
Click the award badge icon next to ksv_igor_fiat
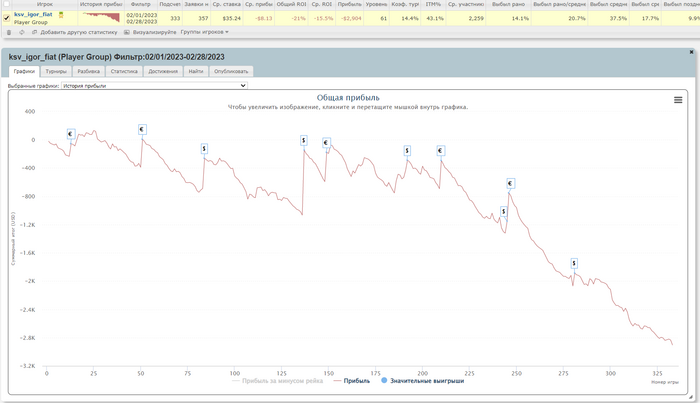(x=61, y=15)
